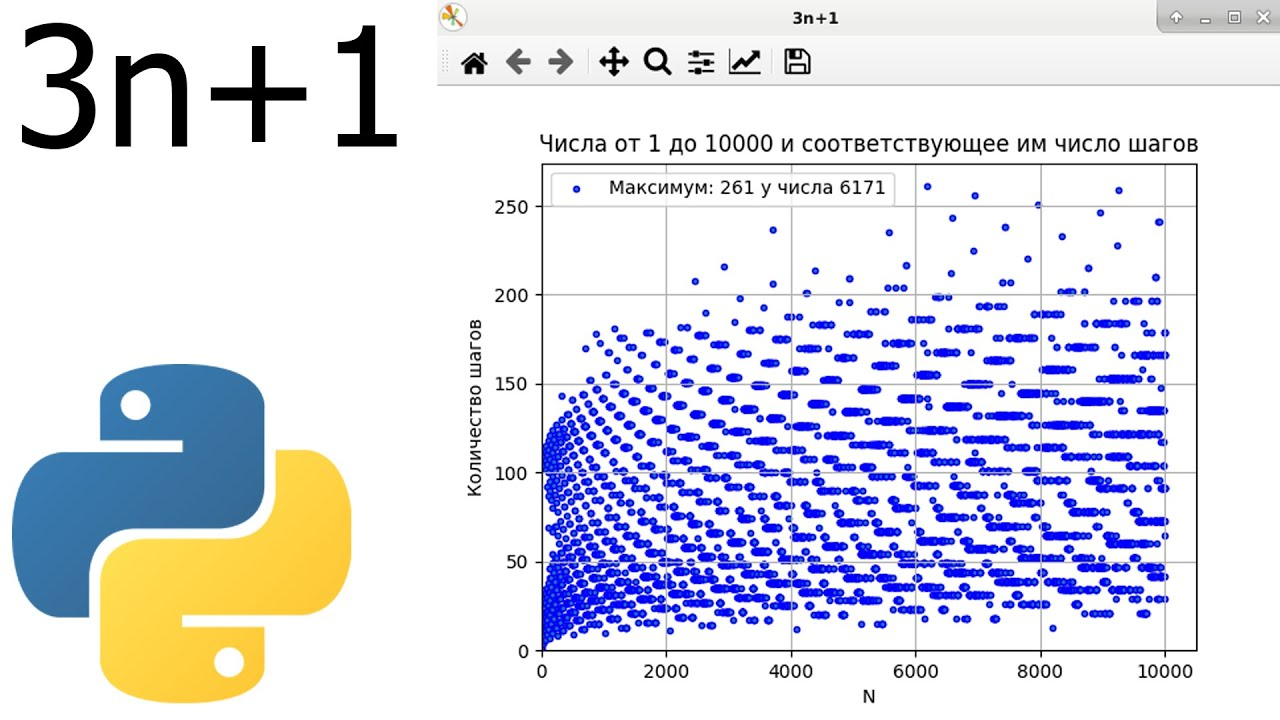Click the x-axis tick label "2000"
The height and width of the screenshot is (720, 1280).
coord(666,672)
